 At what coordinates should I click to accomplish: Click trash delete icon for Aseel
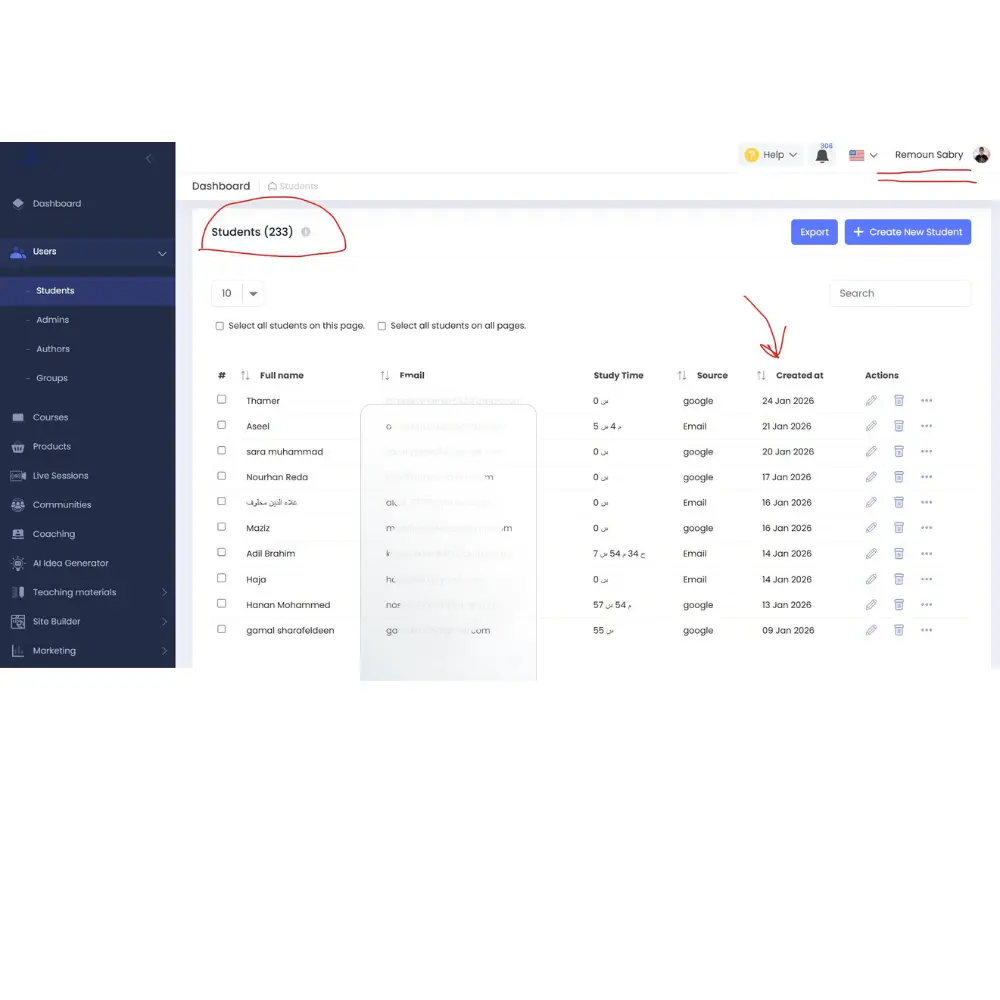click(x=898, y=426)
